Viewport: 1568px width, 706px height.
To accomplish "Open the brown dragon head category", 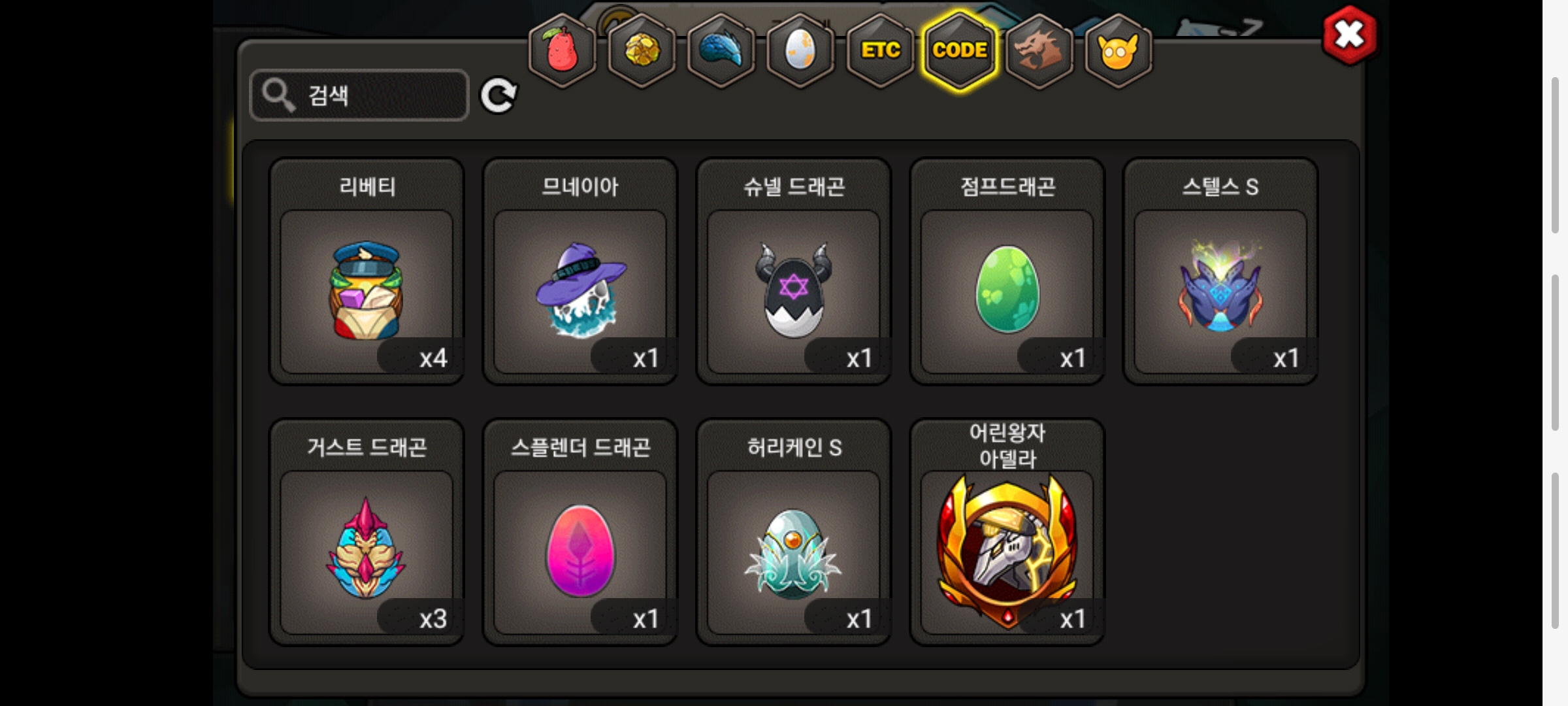I will [x=1039, y=50].
